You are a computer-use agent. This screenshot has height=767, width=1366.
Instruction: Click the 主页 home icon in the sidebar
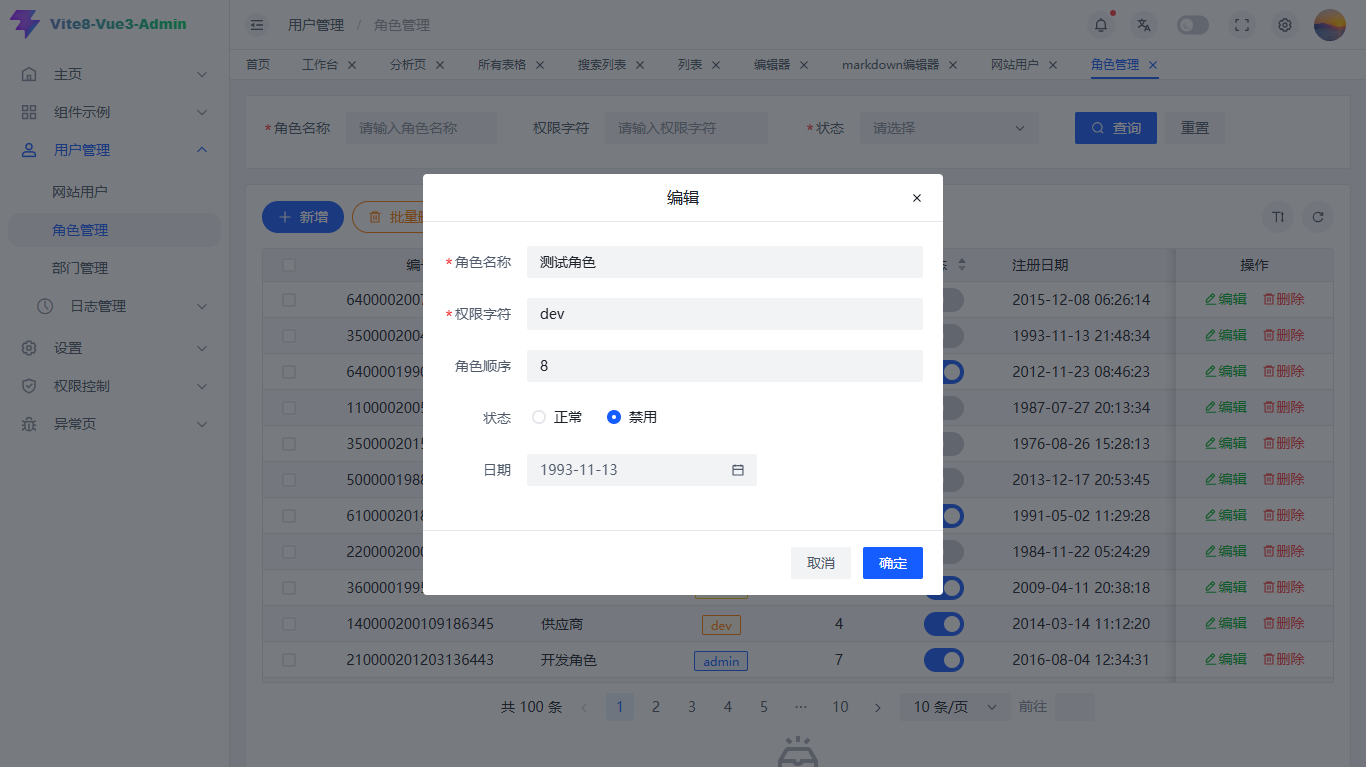(x=29, y=74)
